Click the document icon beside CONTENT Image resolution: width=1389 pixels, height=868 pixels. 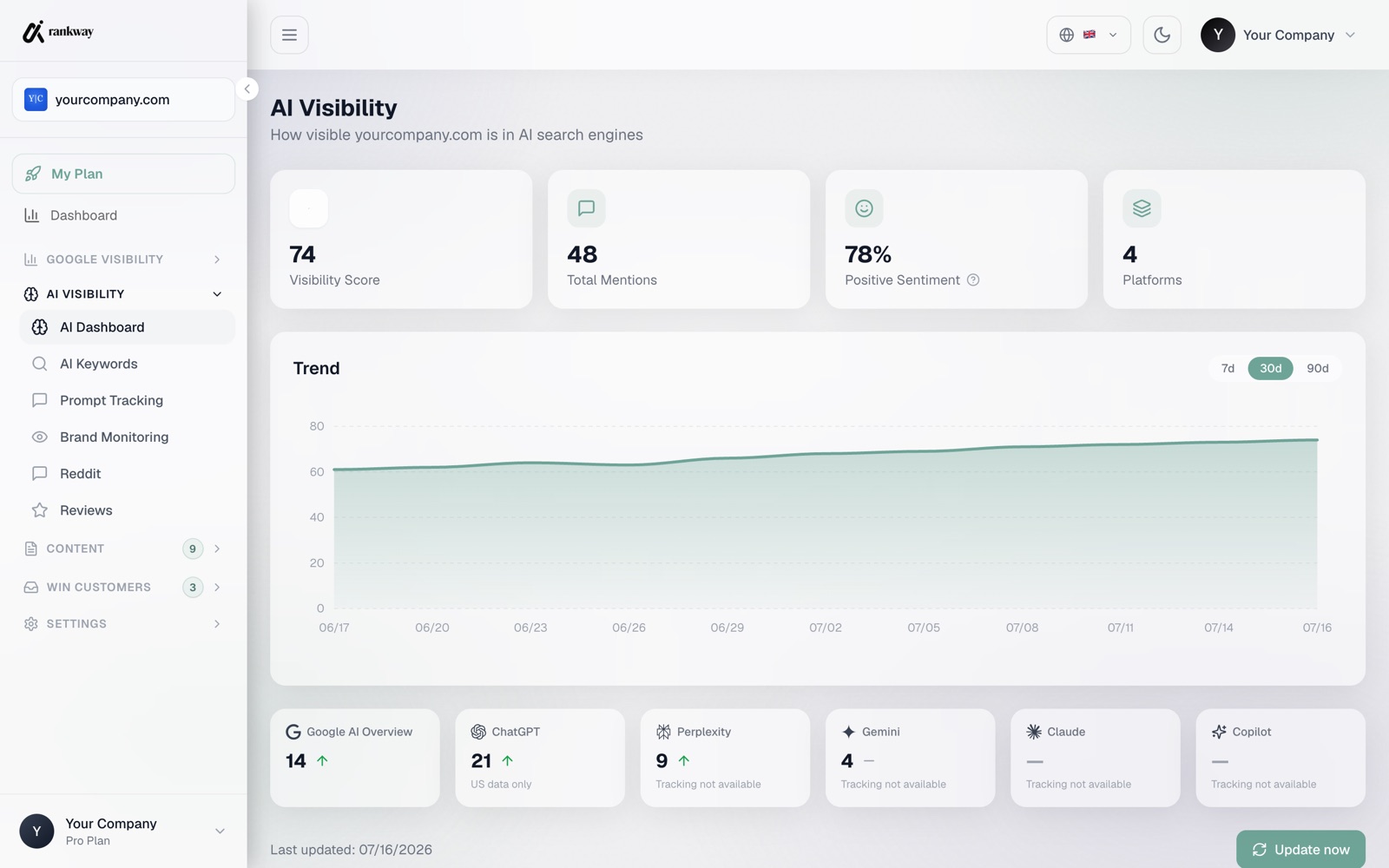click(31, 549)
